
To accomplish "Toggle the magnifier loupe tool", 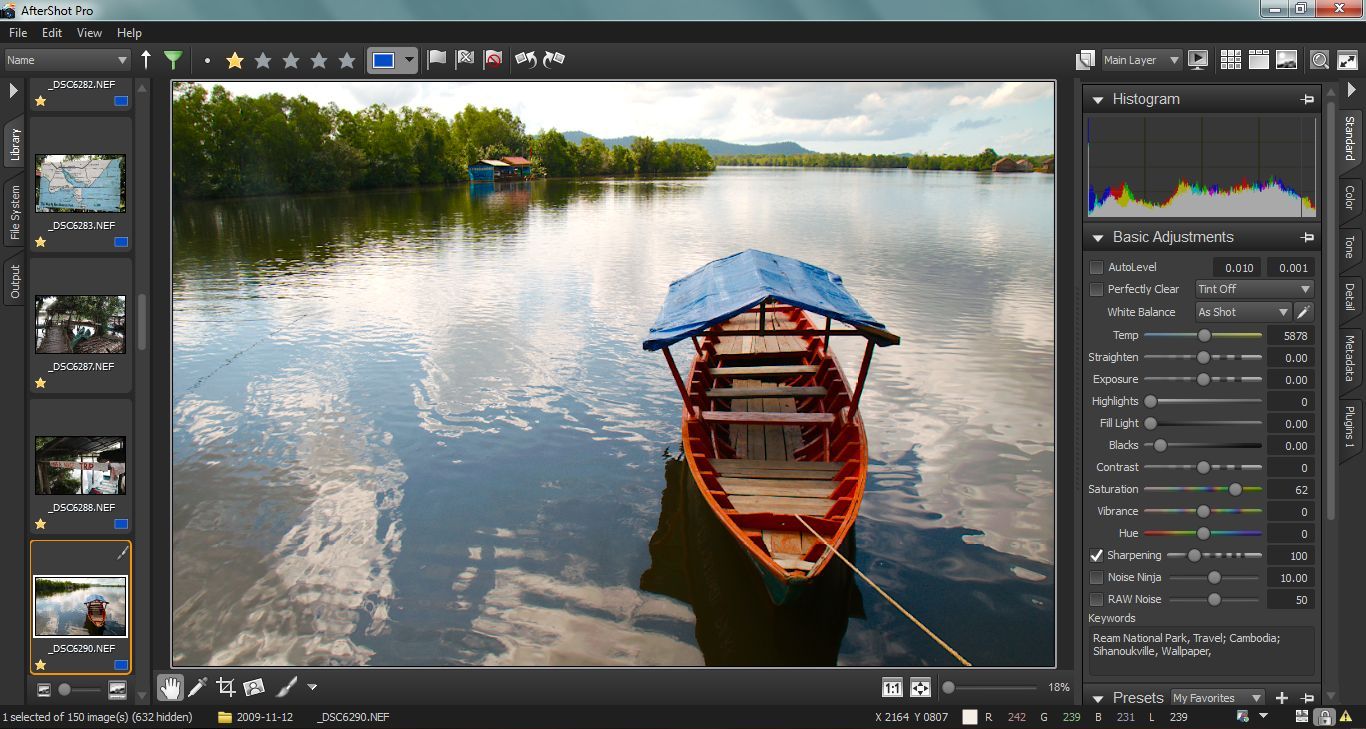I will pos(1320,60).
